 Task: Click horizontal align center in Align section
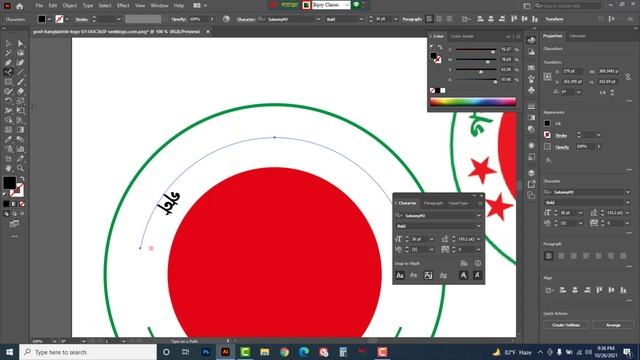575,290
